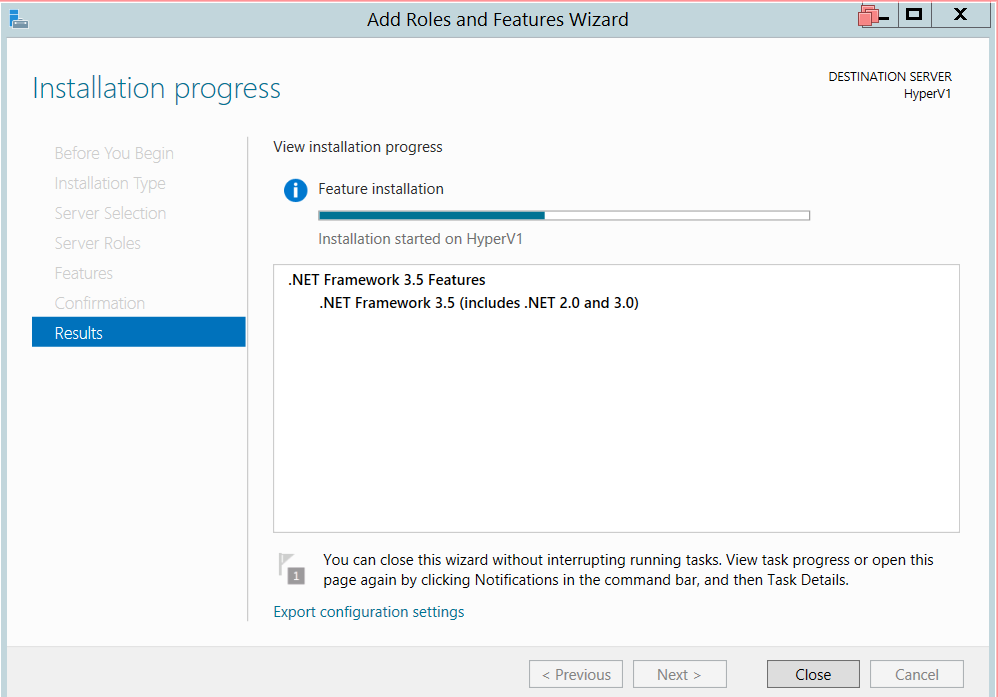Screen dimensions: 998x697
Task: Select Before You Begin step
Action: point(114,153)
